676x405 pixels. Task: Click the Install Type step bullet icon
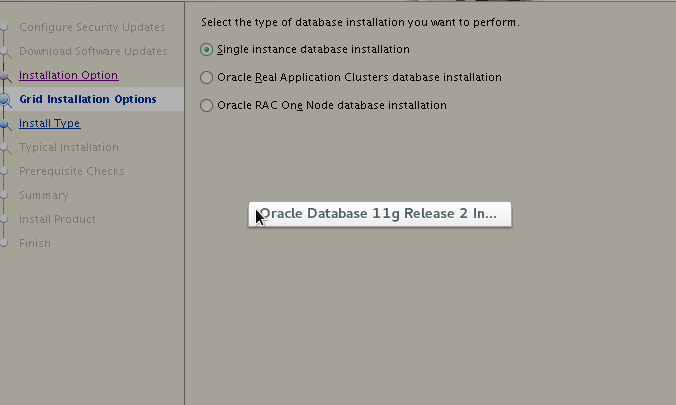[x=5, y=123]
